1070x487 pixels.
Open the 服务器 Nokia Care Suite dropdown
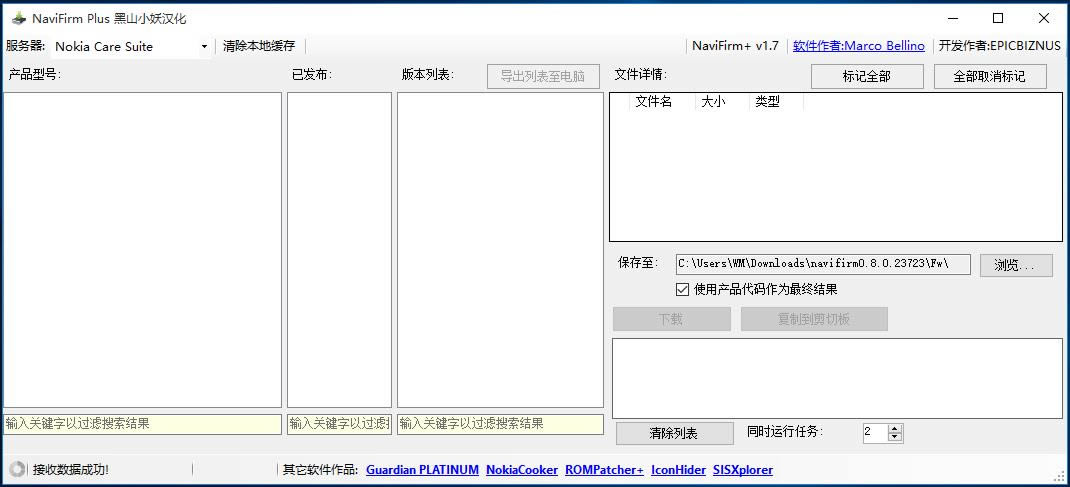point(131,46)
